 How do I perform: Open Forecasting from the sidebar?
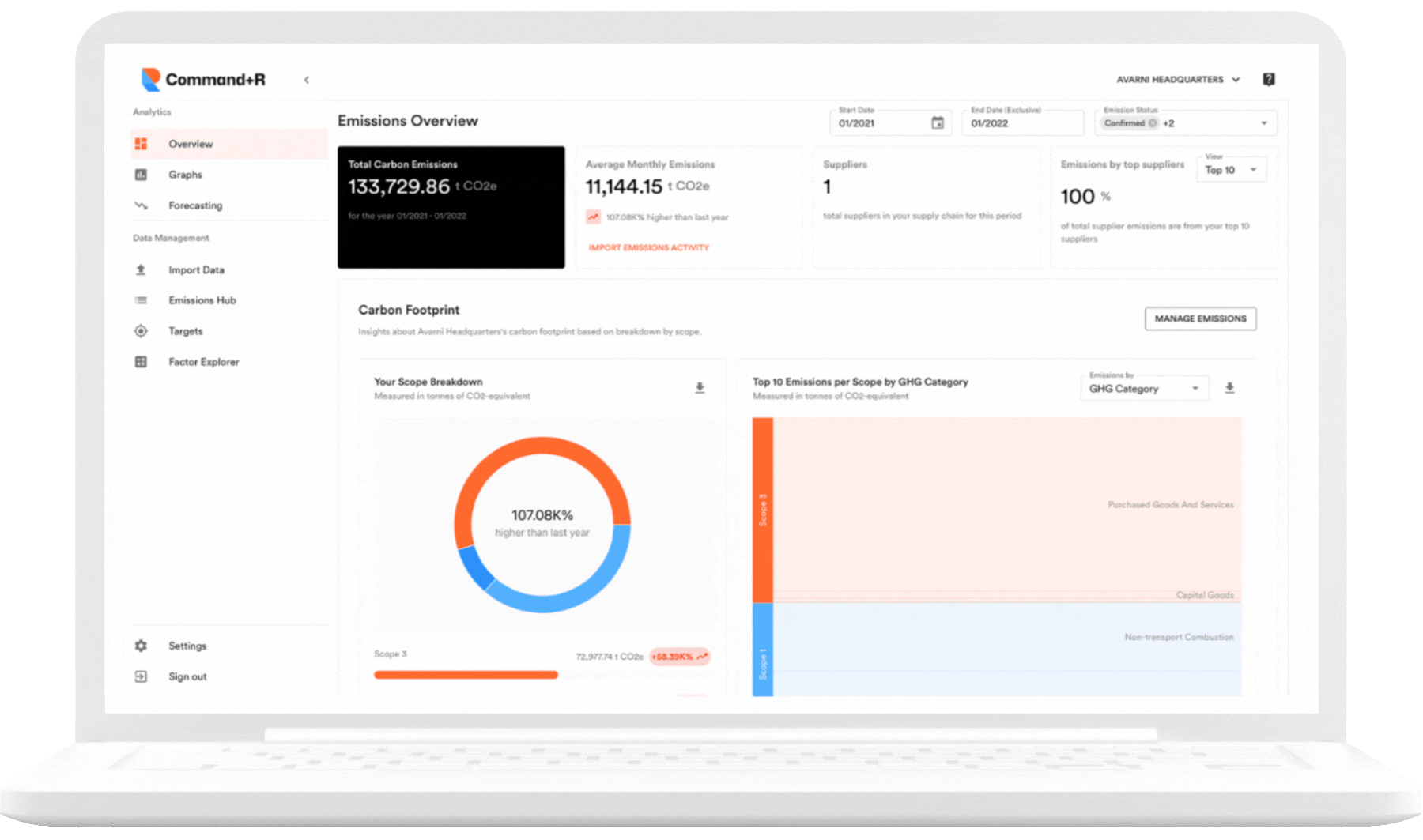[228, 205]
